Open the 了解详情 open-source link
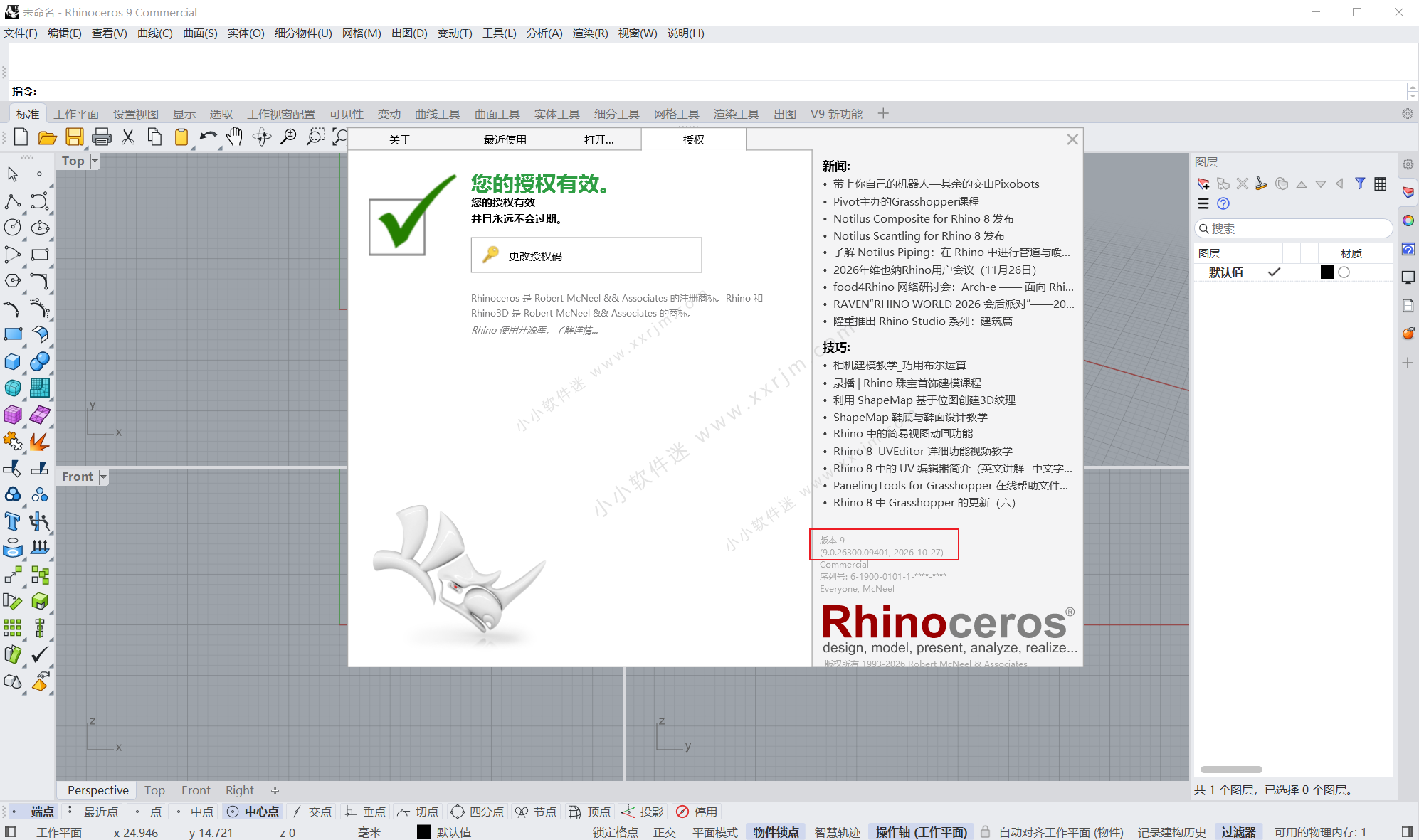1419x840 pixels. coord(576,330)
